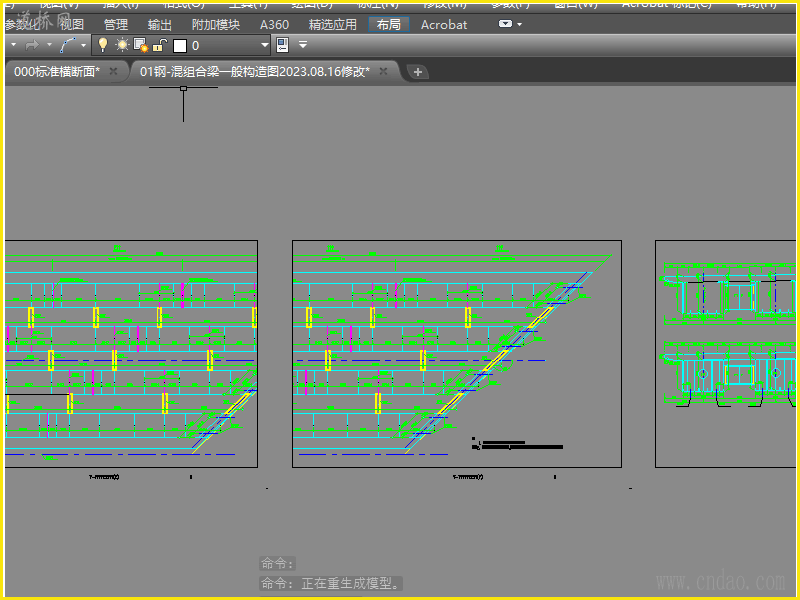Image resolution: width=800 pixels, height=600 pixels.
Task: Toggle the layer on/off lightbulb icon
Action: [103, 45]
